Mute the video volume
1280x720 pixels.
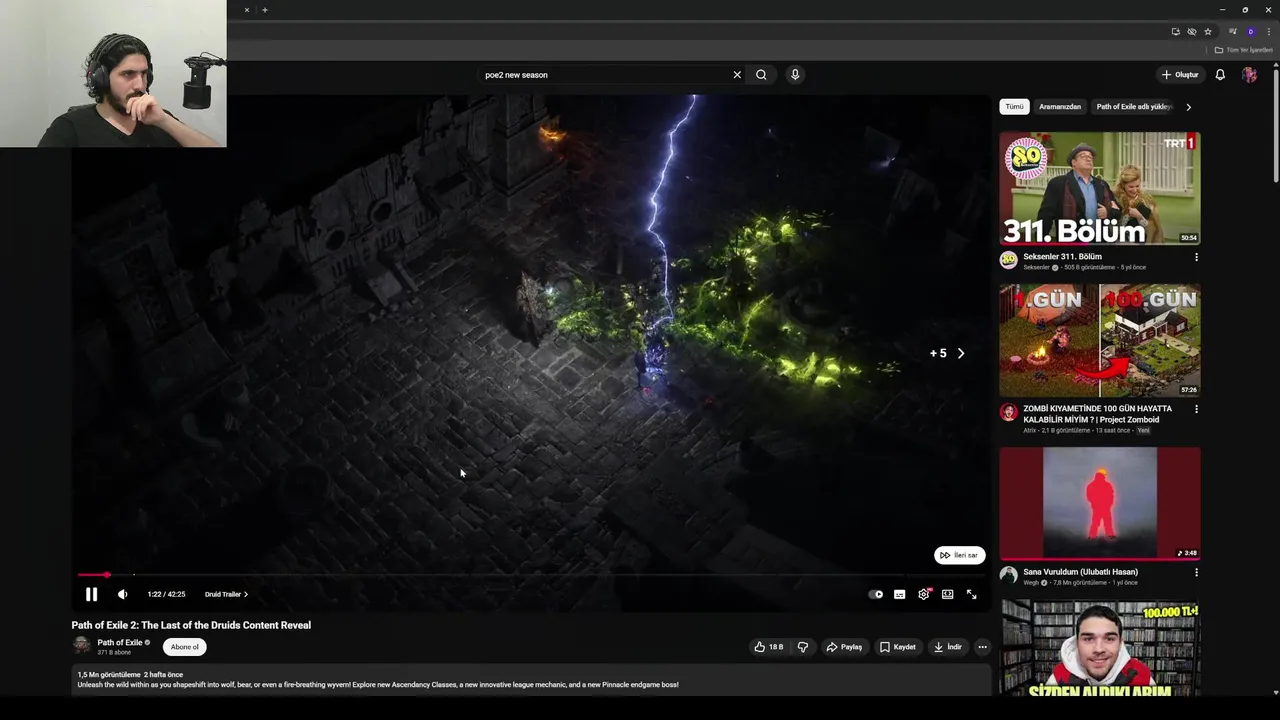click(x=122, y=594)
